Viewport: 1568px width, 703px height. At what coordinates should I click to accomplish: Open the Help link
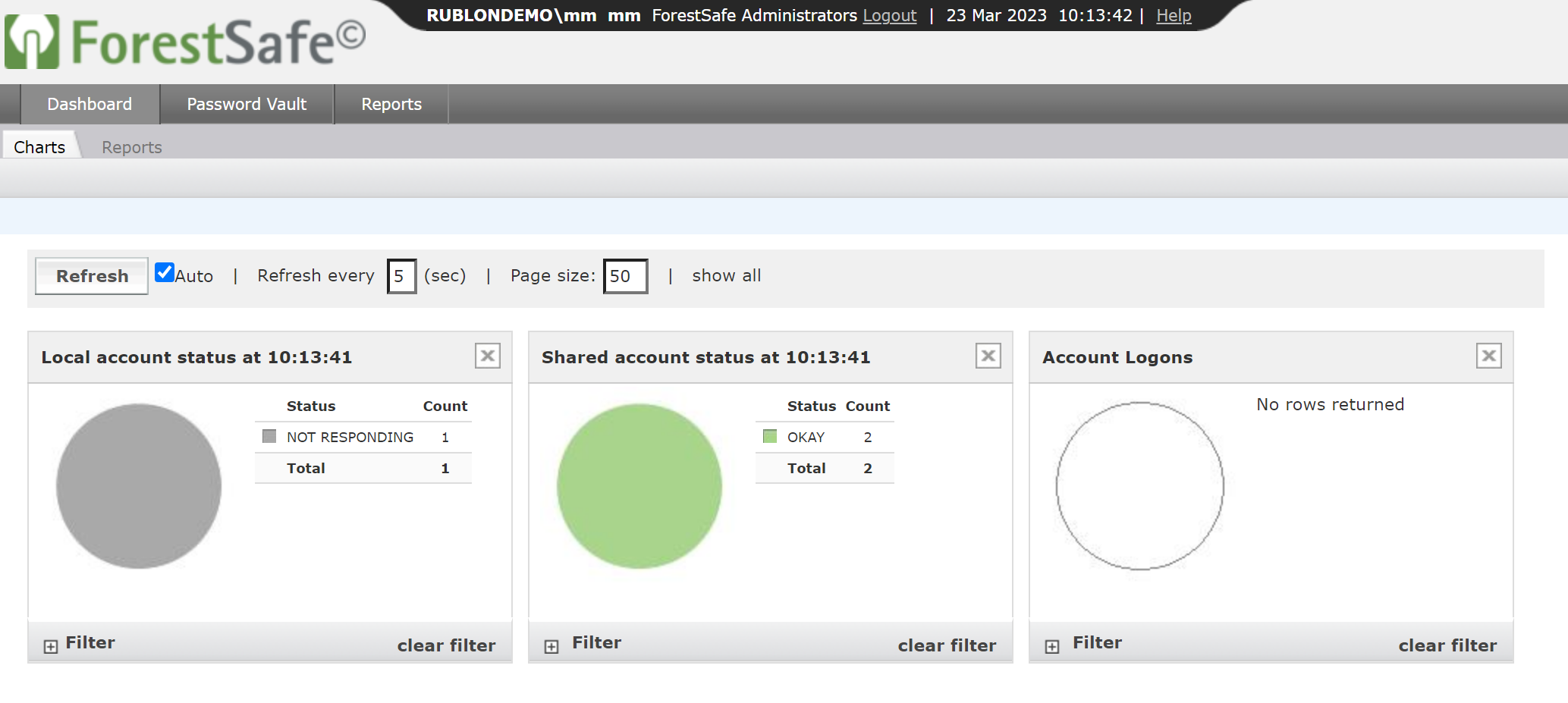coord(1173,15)
